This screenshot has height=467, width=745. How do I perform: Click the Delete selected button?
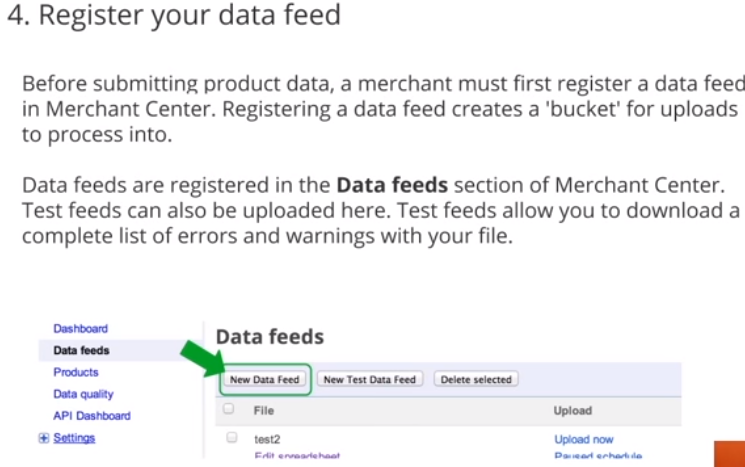[x=476, y=380]
